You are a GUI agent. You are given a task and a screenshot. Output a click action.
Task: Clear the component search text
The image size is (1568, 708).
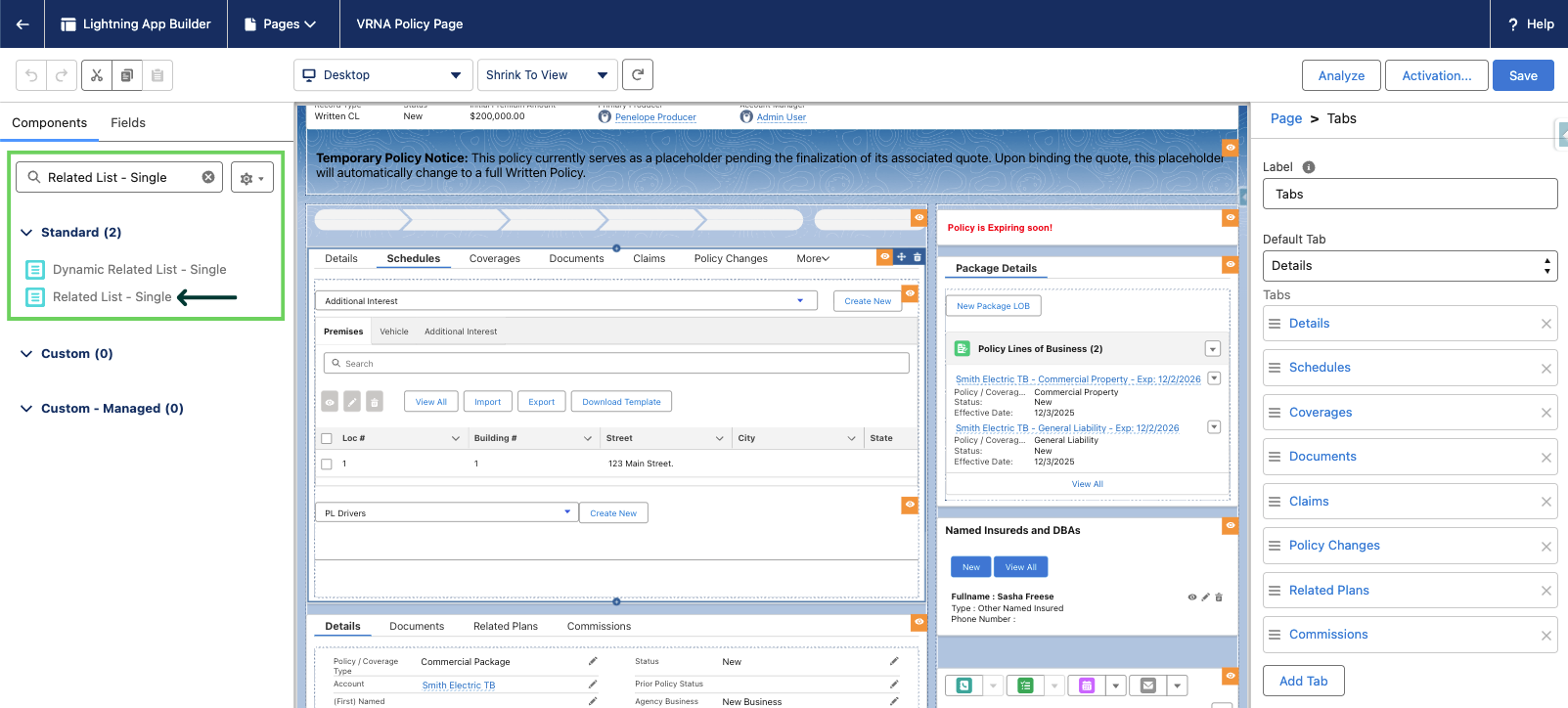(208, 177)
